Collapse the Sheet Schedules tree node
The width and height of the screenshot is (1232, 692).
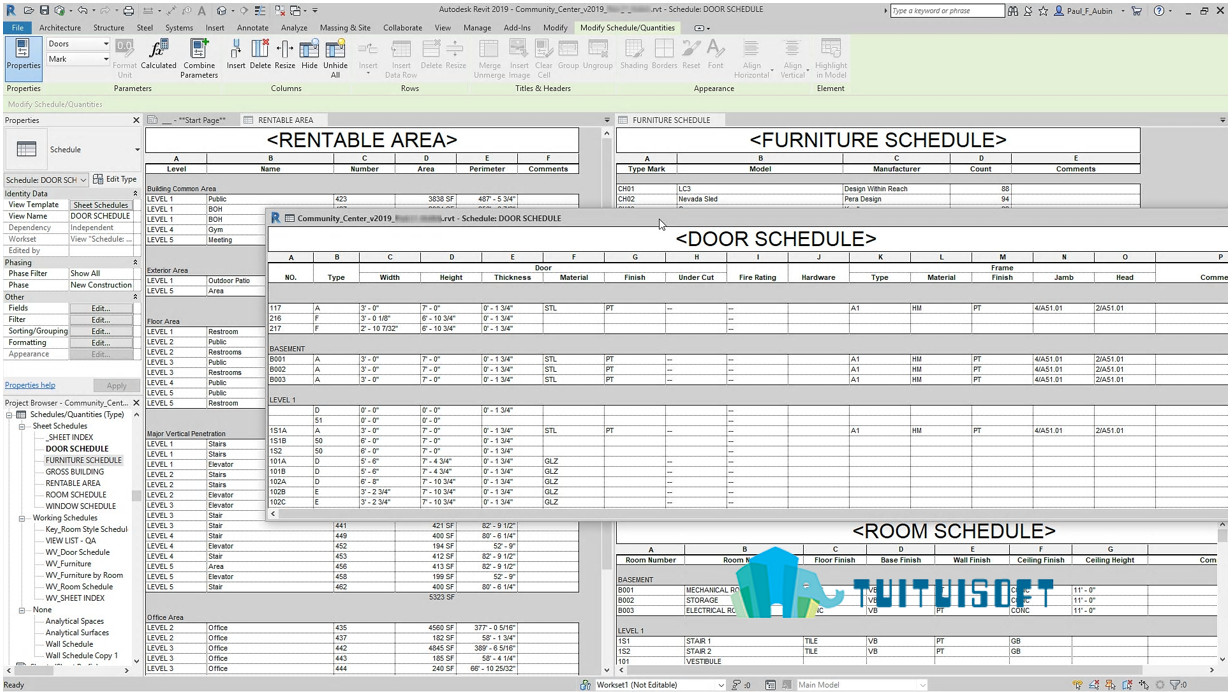[22, 426]
